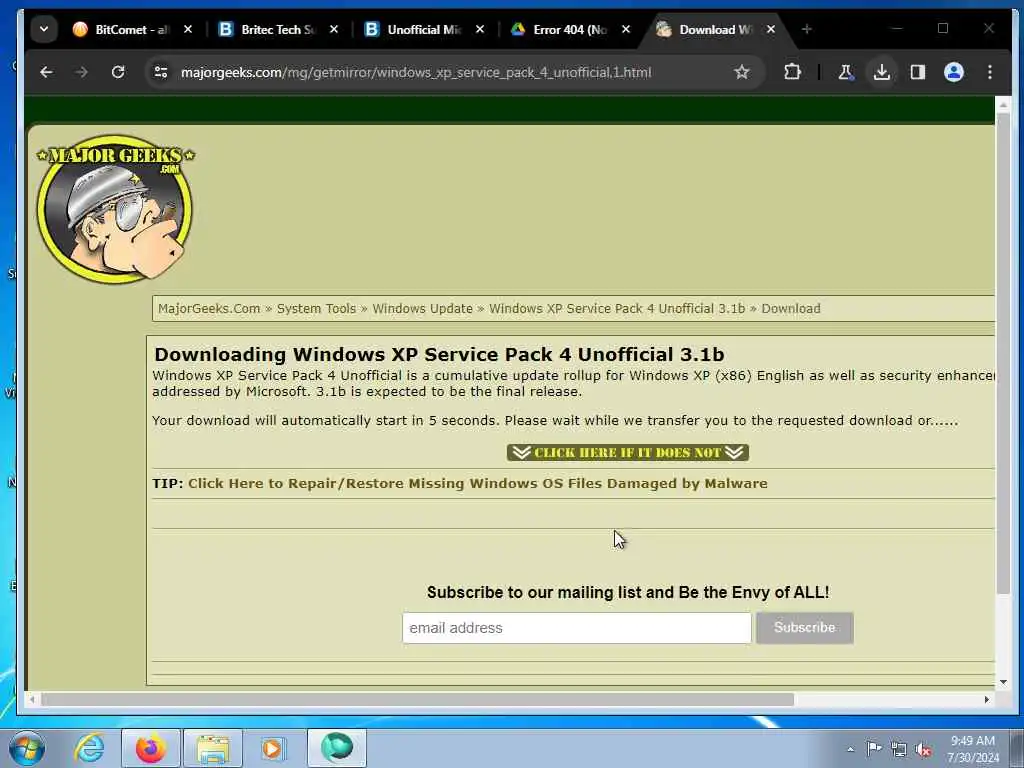
Task: Open File Explorer from taskbar
Action: pyautogui.click(x=213, y=748)
